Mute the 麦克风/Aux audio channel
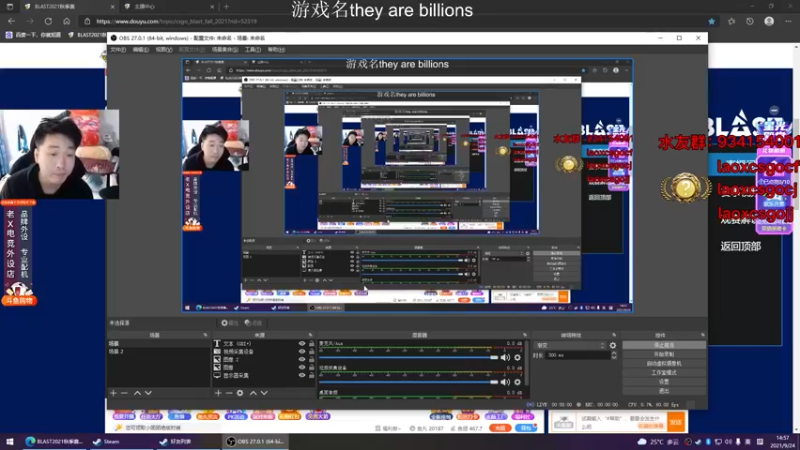Screen dimensions: 800x450 click(505, 358)
